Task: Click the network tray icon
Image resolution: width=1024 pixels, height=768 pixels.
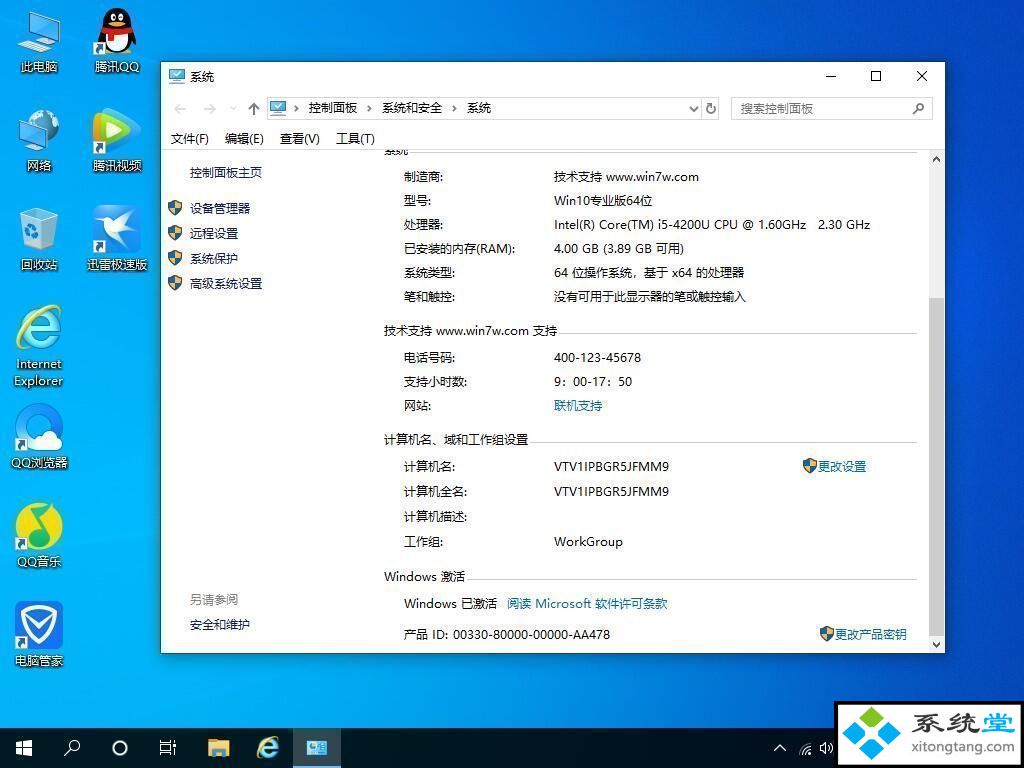Action: point(806,748)
